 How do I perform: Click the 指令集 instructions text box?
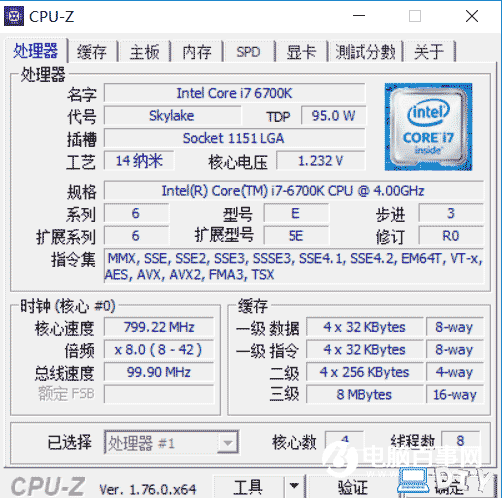(x=294, y=266)
